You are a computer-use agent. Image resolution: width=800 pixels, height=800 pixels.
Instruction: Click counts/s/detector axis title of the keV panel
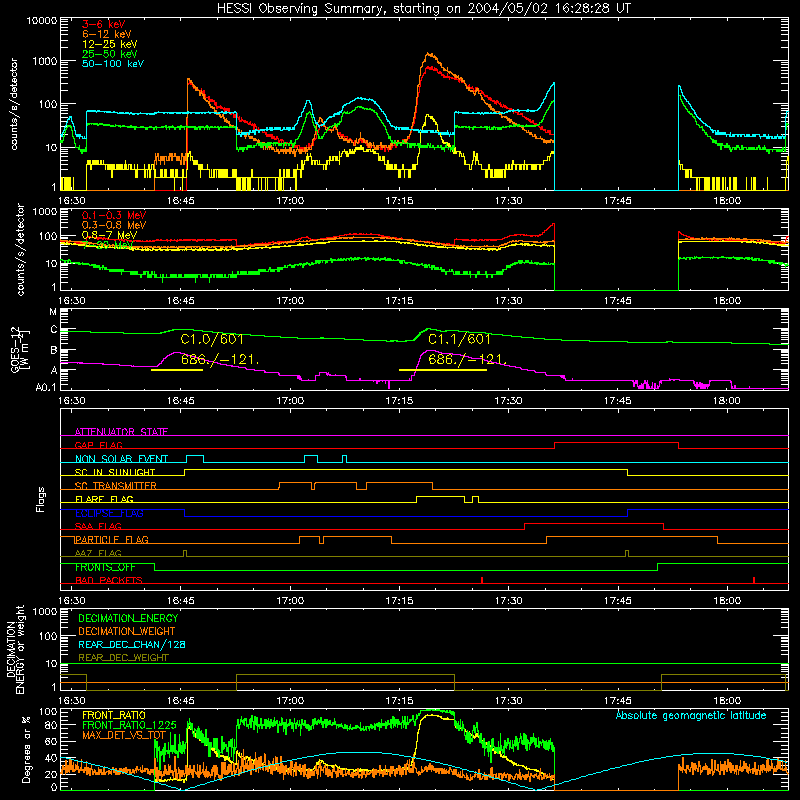tap(14, 104)
